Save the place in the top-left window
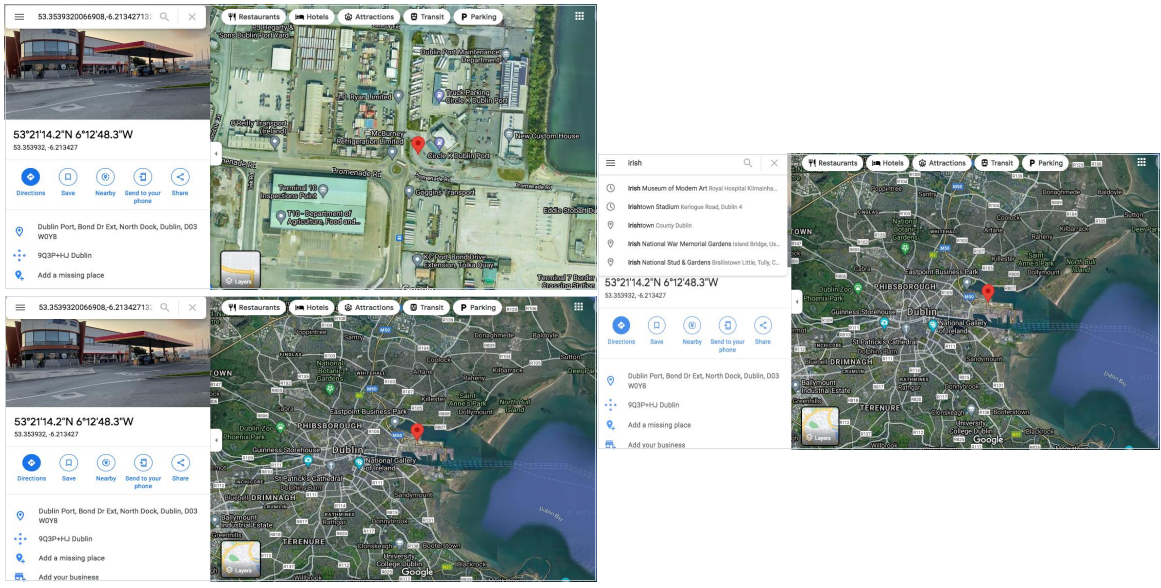Screen dimensions: 1161x588 [68, 182]
